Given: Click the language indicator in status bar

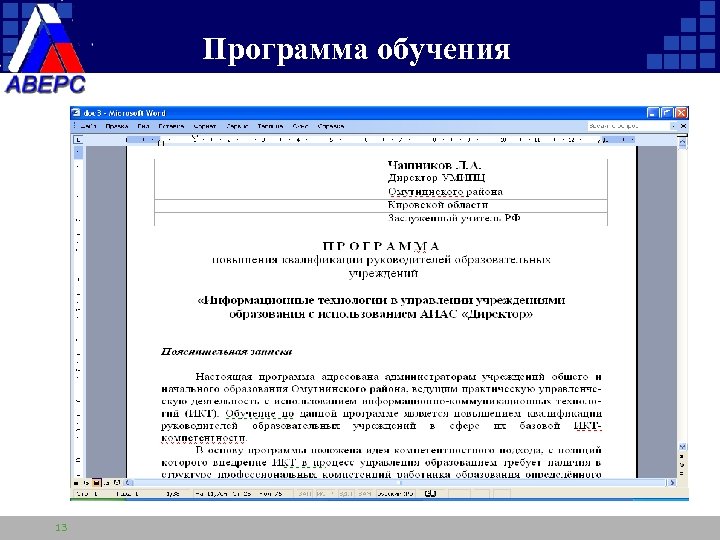Looking at the screenshot, I should (x=395, y=494).
